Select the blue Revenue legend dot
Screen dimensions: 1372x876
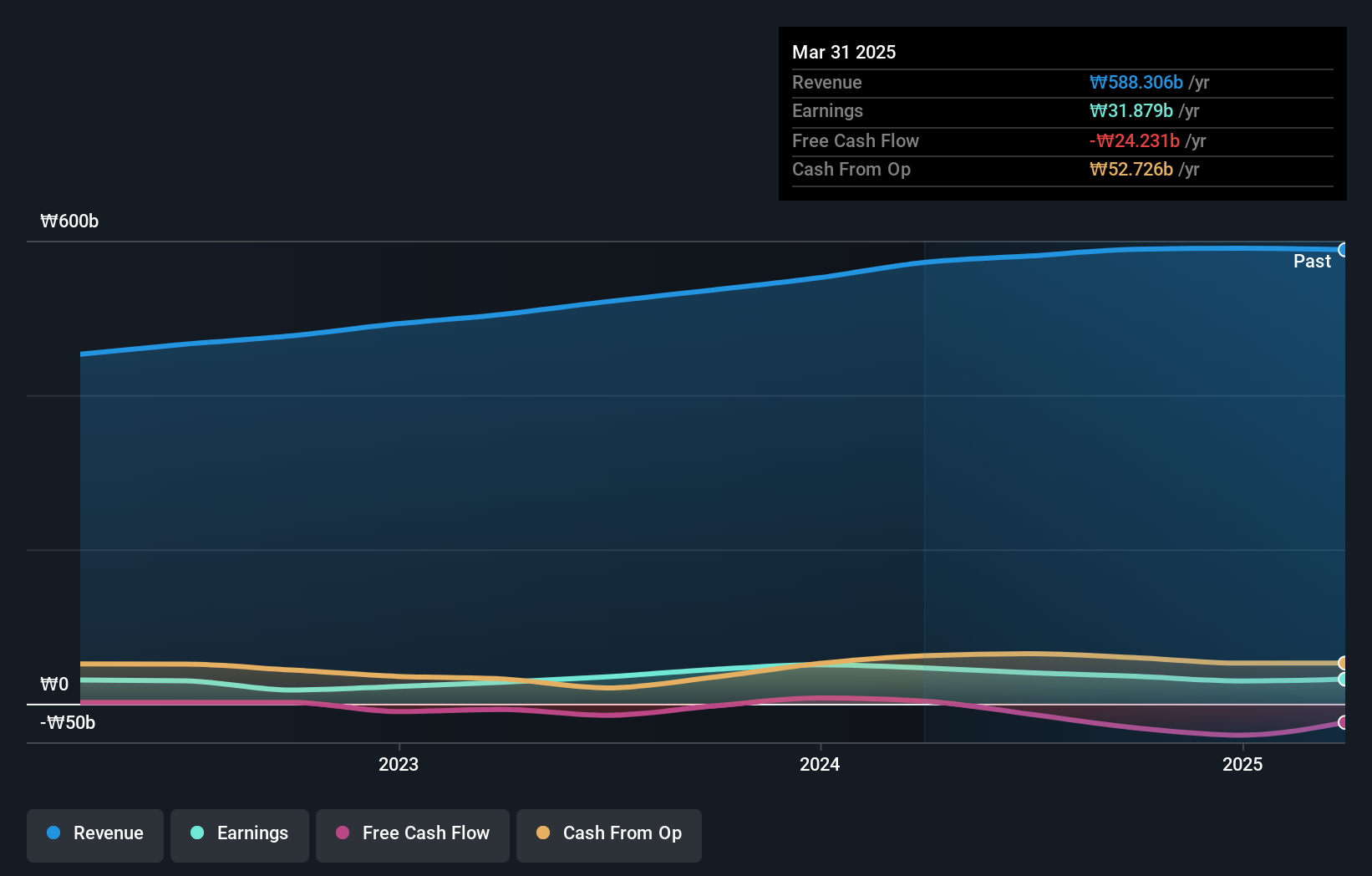(53, 833)
